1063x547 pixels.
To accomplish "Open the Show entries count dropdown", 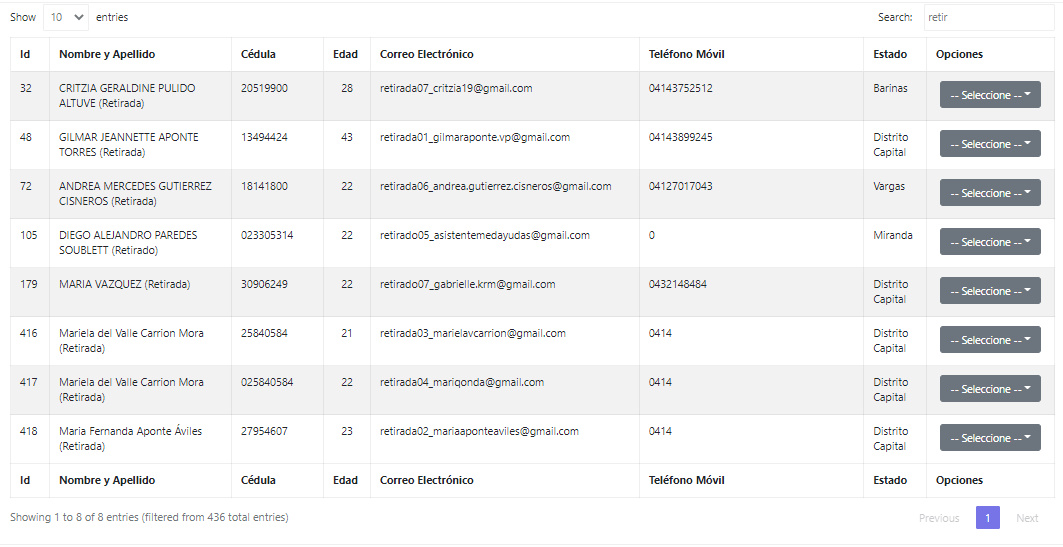I will coord(66,18).
